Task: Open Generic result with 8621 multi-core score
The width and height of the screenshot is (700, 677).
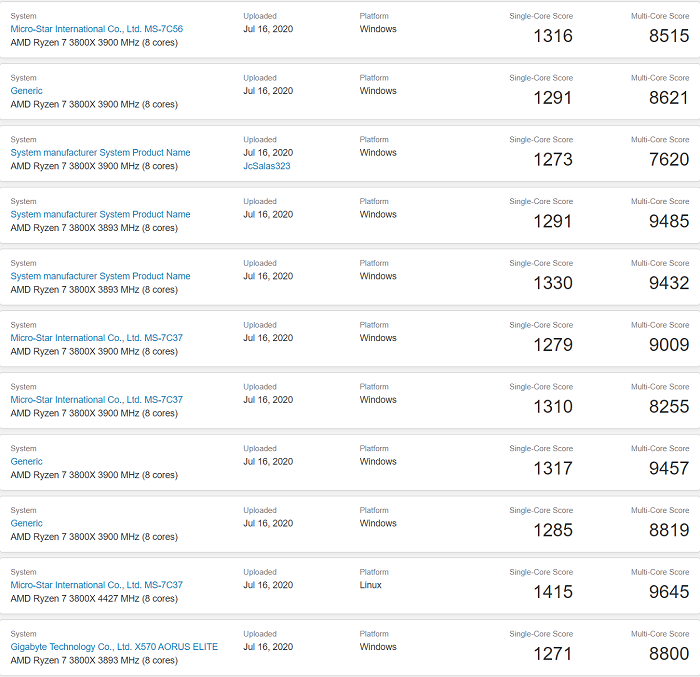Action: point(27,91)
